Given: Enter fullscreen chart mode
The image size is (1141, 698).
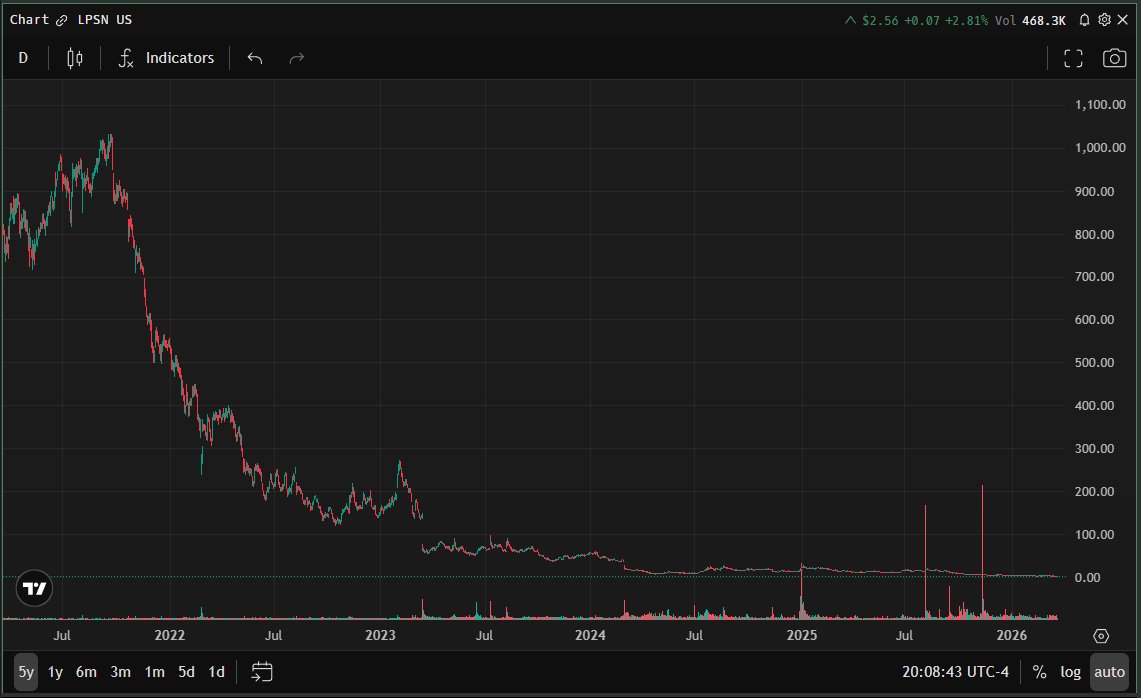Looking at the screenshot, I should (x=1073, y=58).
